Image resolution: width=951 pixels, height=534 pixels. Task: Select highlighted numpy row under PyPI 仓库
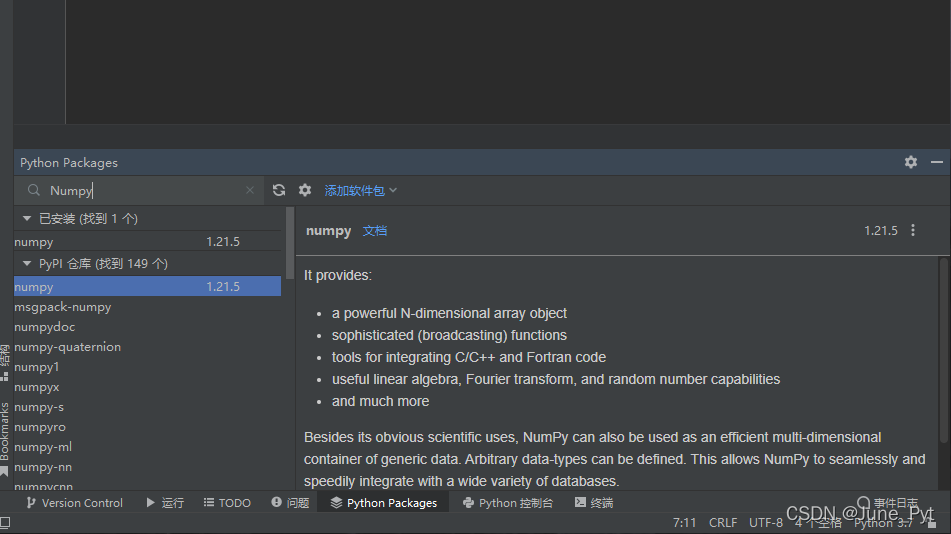click(147, 286)
